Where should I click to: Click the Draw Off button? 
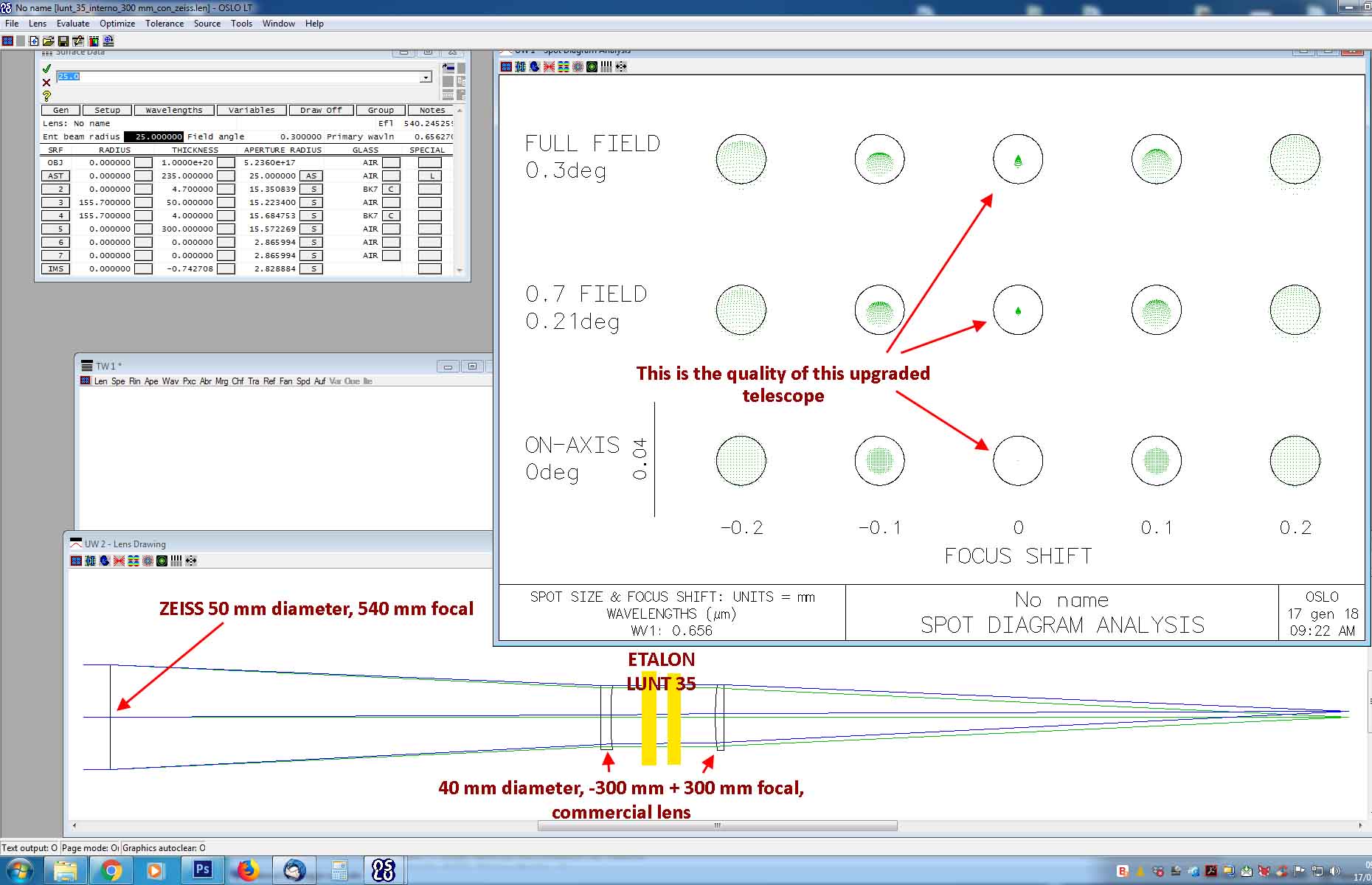pos(321,110)
